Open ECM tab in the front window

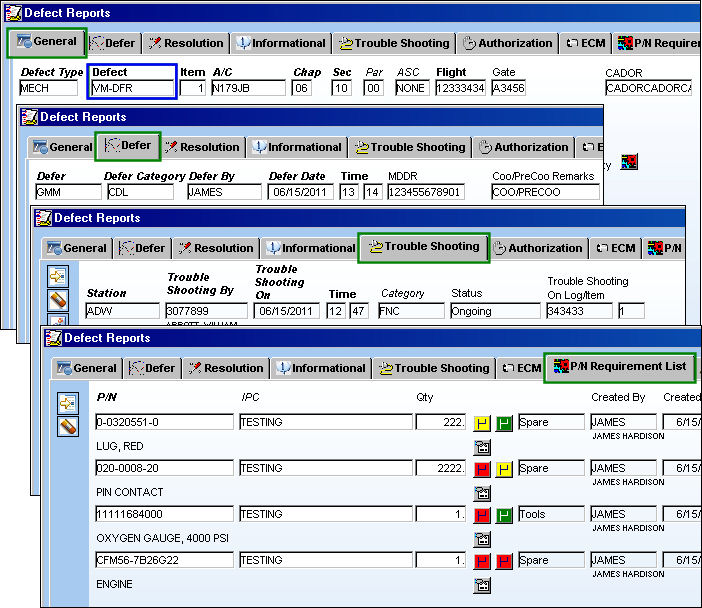522,368
